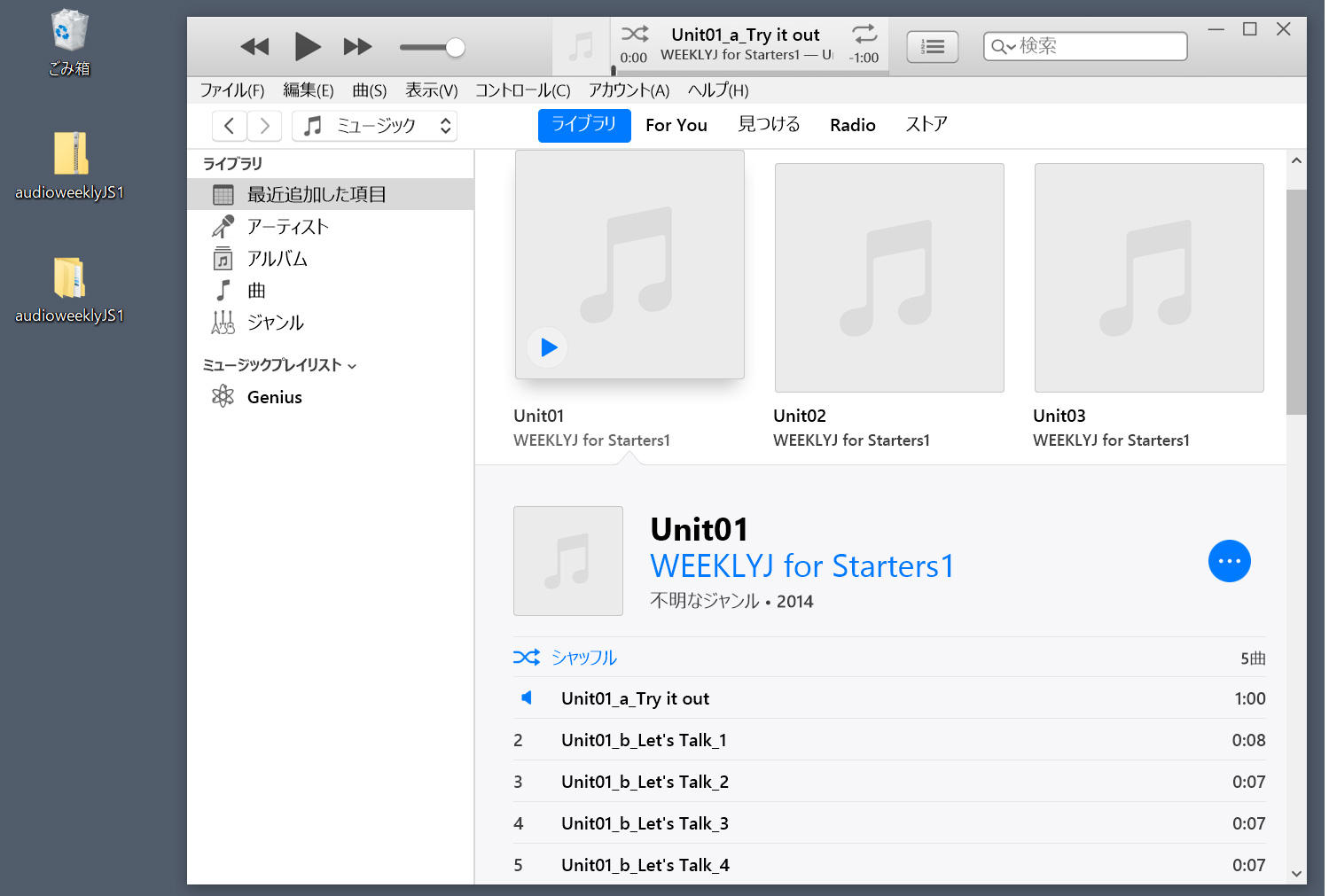Select アルバム in the sidebar

(331, 259)
